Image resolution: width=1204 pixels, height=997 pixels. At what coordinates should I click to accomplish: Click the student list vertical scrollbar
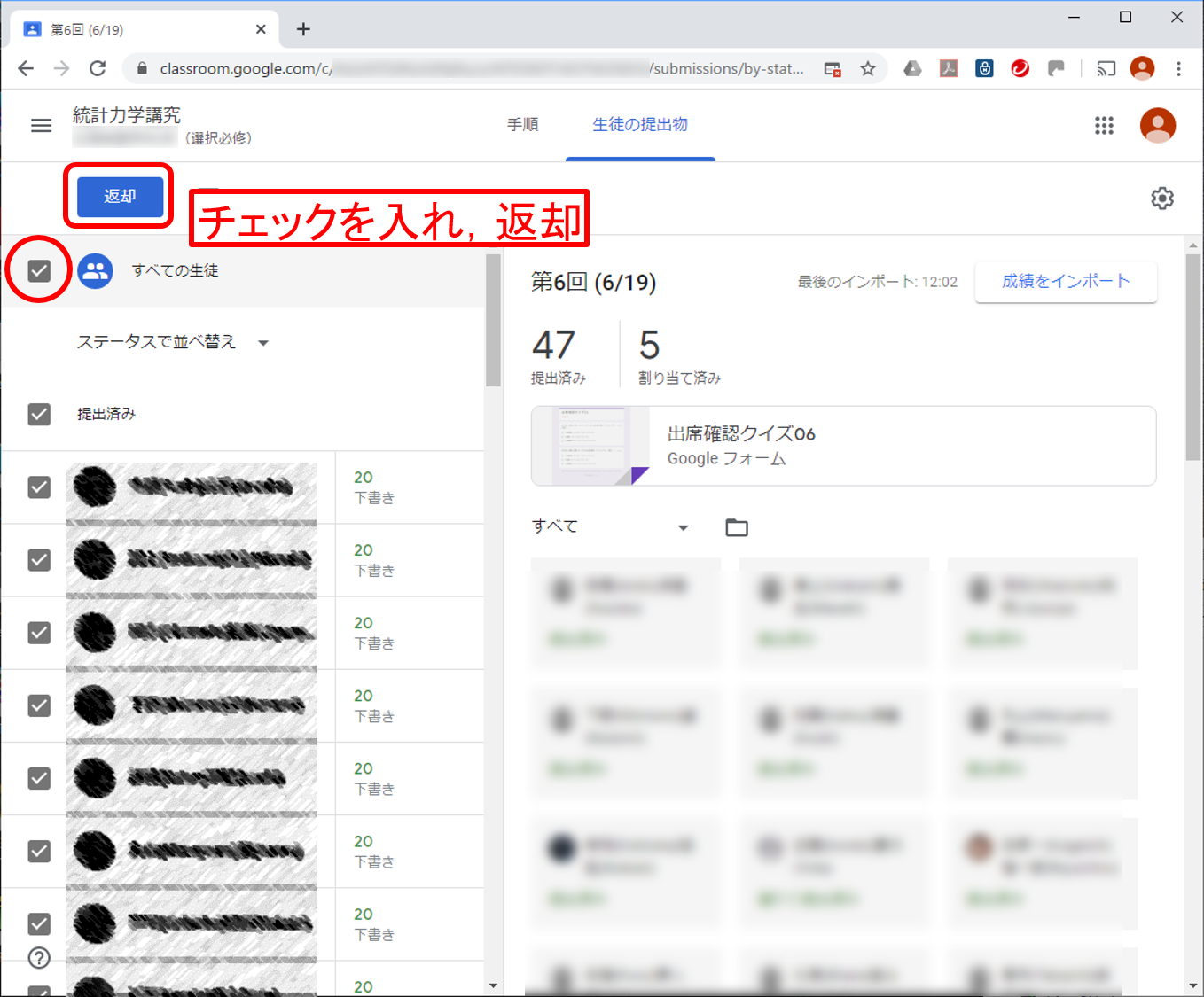click(493, 321)
